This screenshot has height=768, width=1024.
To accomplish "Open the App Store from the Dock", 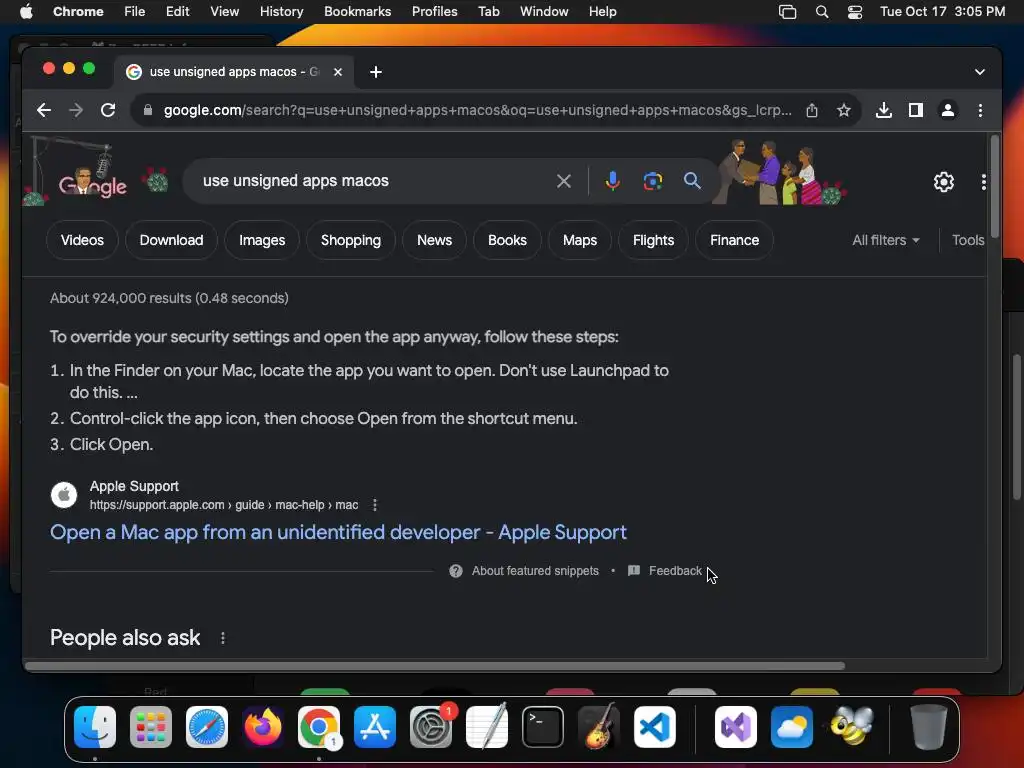I will pyautogui.click(x=375, y=727).
